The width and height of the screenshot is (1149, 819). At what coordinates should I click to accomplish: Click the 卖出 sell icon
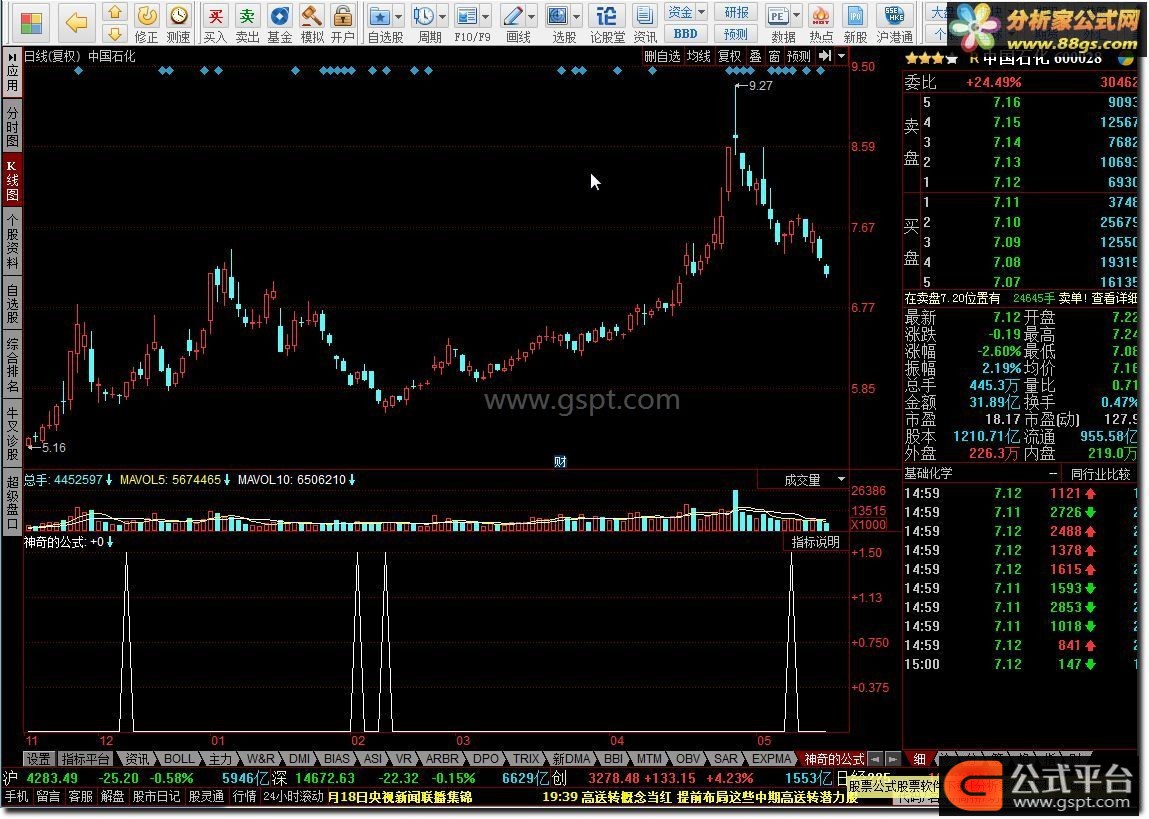coord(248,23)
